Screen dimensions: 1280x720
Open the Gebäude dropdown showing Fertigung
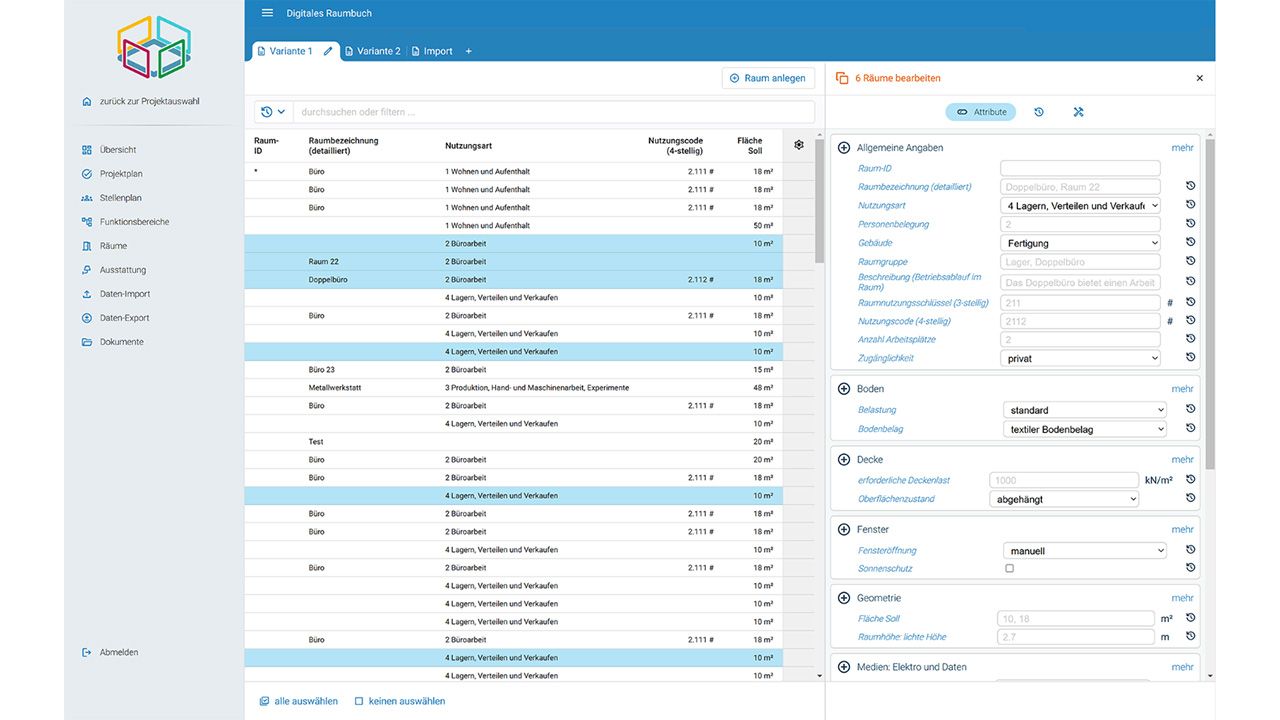(x=1080, y=243)
